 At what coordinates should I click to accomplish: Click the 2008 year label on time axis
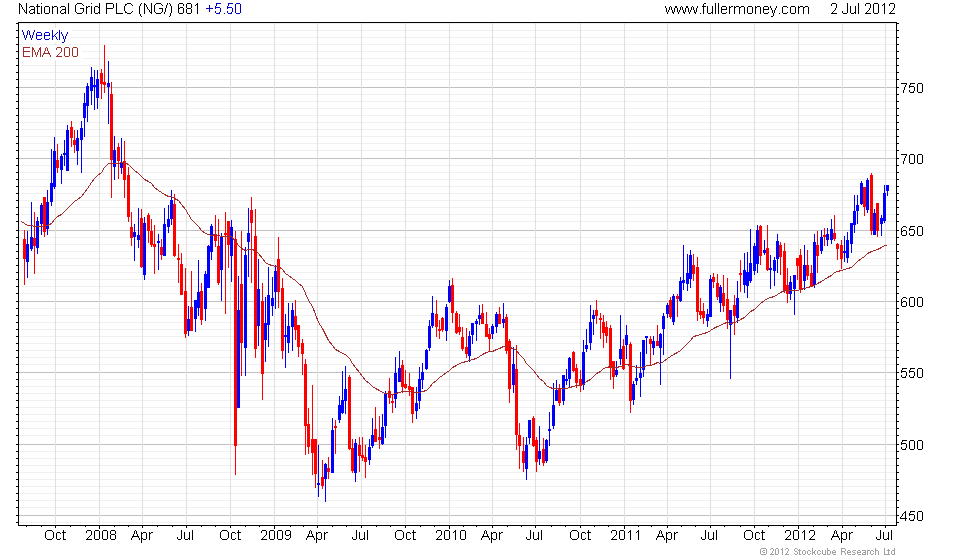(101, 536)
